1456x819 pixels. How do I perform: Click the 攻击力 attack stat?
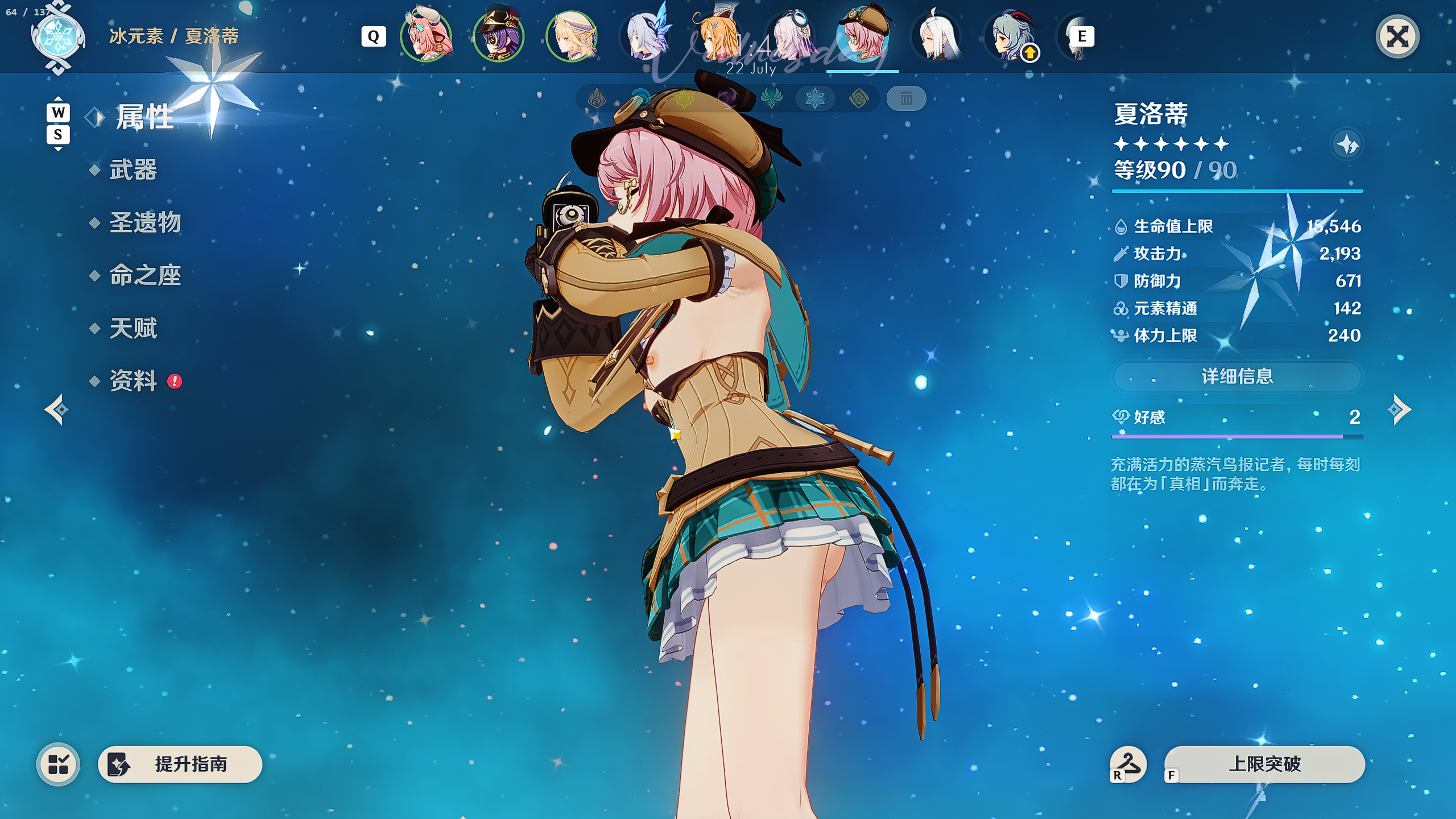[1237, 254]
